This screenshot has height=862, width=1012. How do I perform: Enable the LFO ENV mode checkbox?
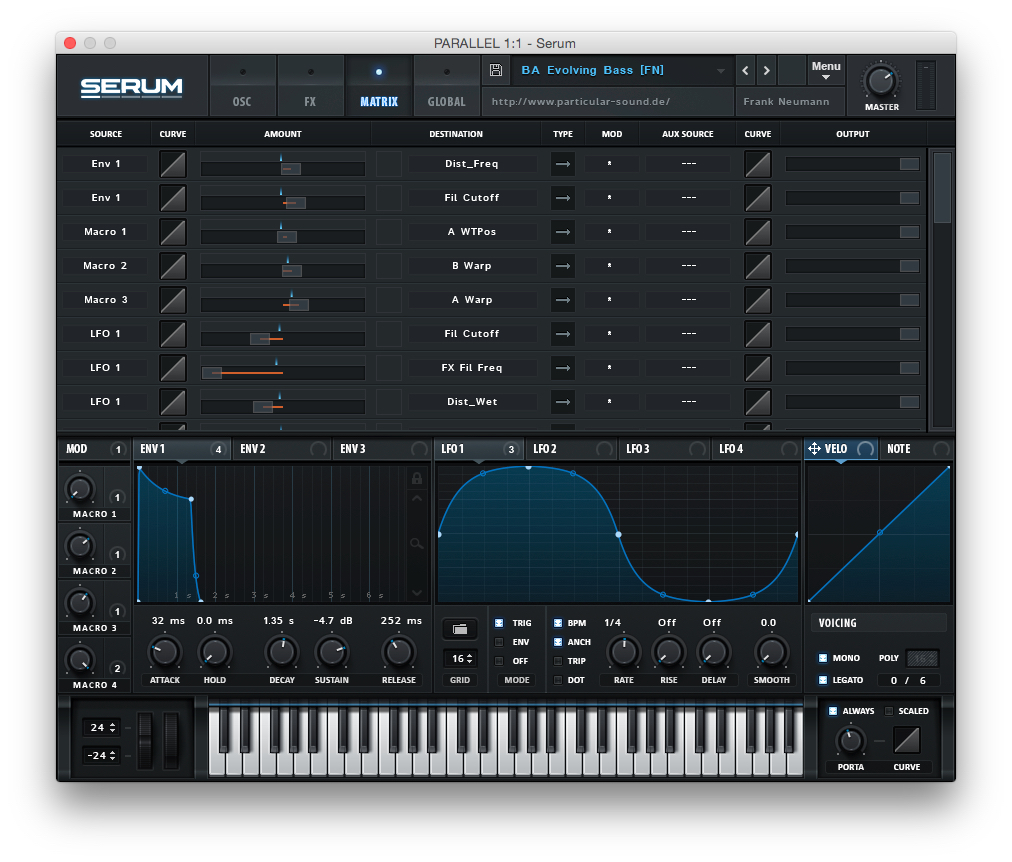(499, 642)
